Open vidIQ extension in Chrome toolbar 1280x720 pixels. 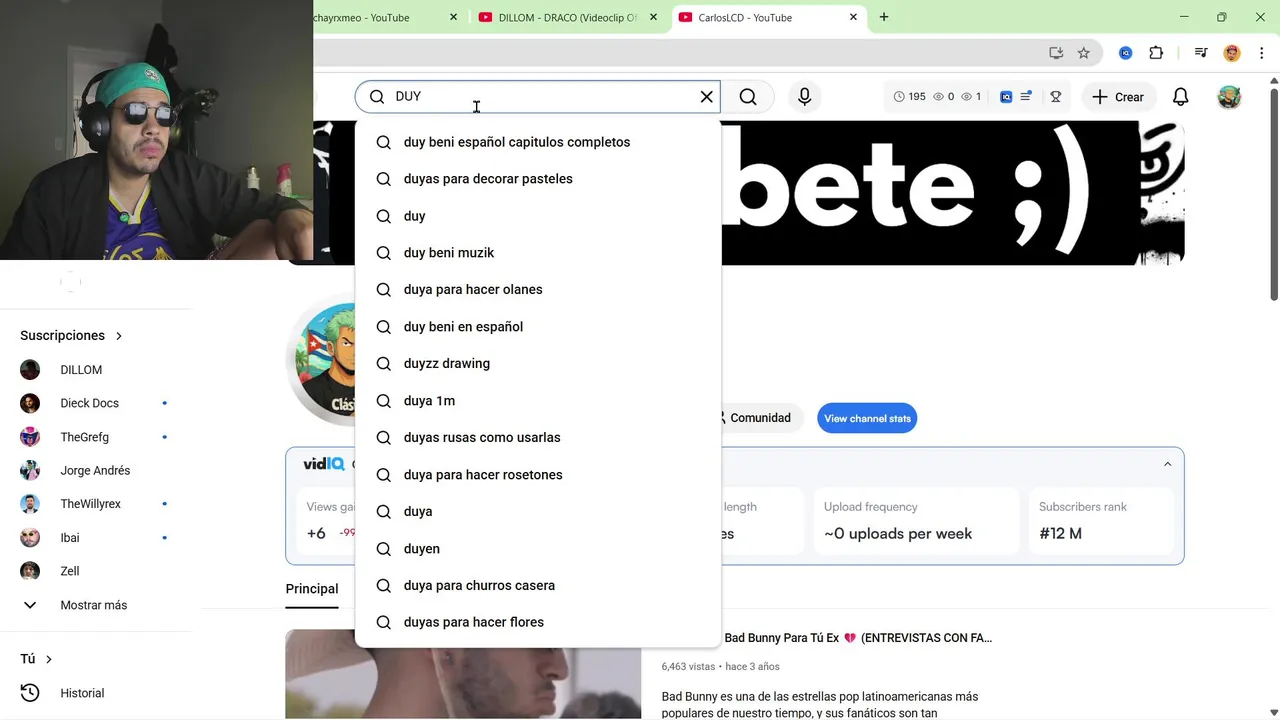tap(1125, 53)
